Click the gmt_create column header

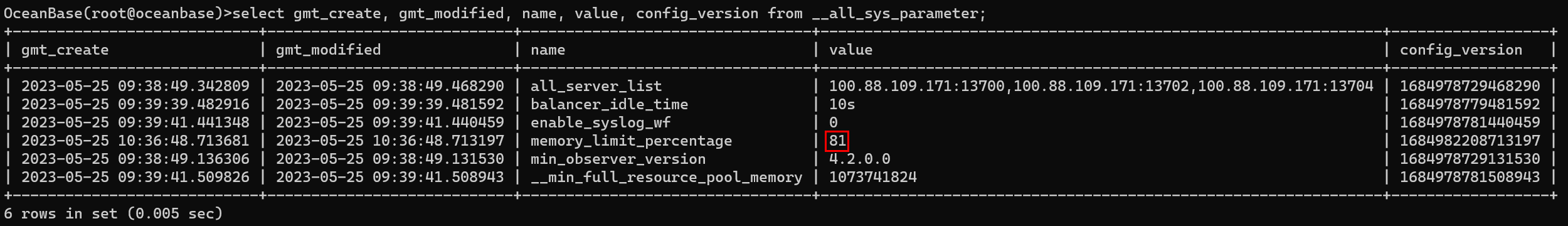pos(65,50)
